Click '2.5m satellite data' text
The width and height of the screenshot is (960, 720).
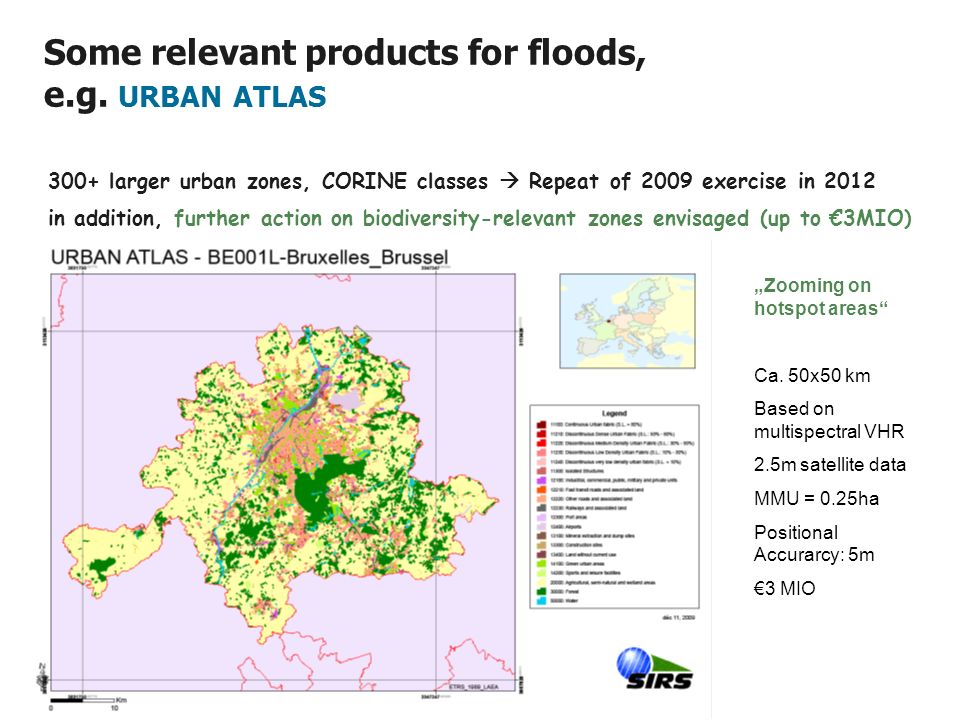(x=830, y=465)
